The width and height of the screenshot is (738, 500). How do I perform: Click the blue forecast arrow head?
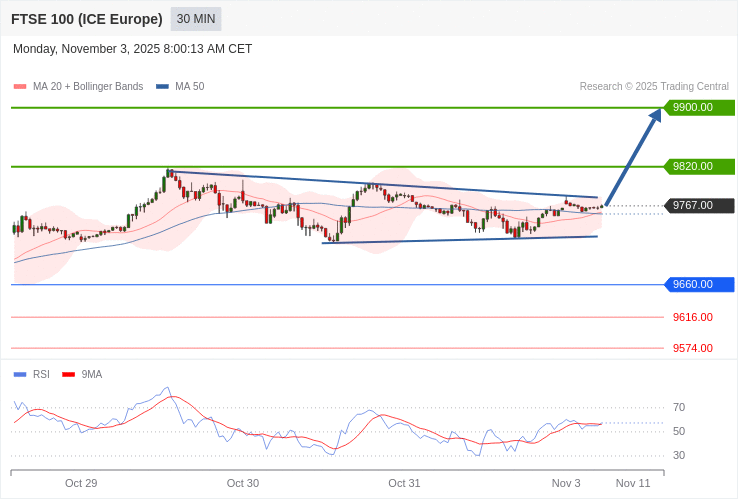(655, 116)
